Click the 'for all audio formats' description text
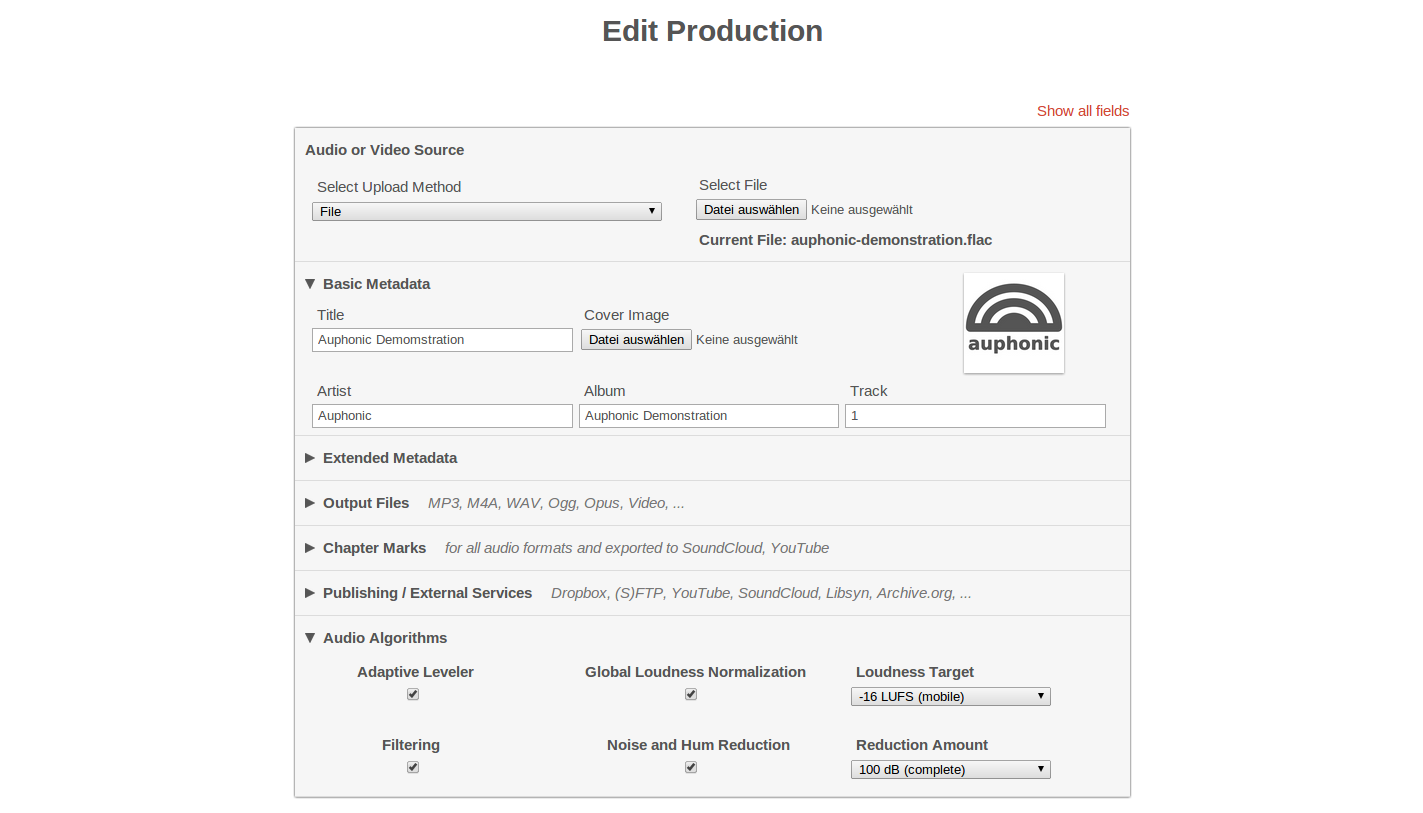Screen dimensions: 1423x813 pyautogui.click(x=637, y=548)
